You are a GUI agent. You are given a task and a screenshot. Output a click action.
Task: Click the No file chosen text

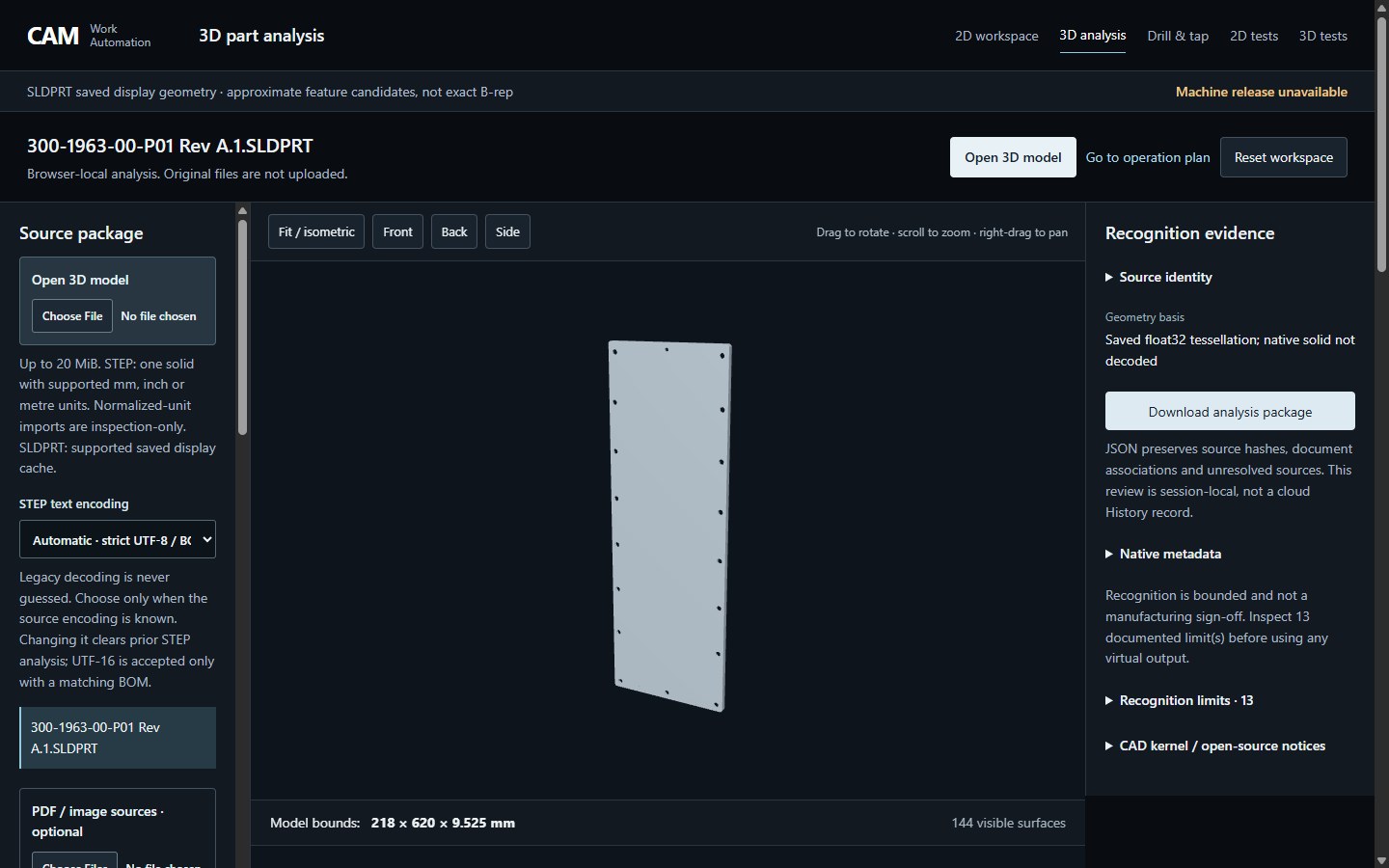click(x=158, y=315)
